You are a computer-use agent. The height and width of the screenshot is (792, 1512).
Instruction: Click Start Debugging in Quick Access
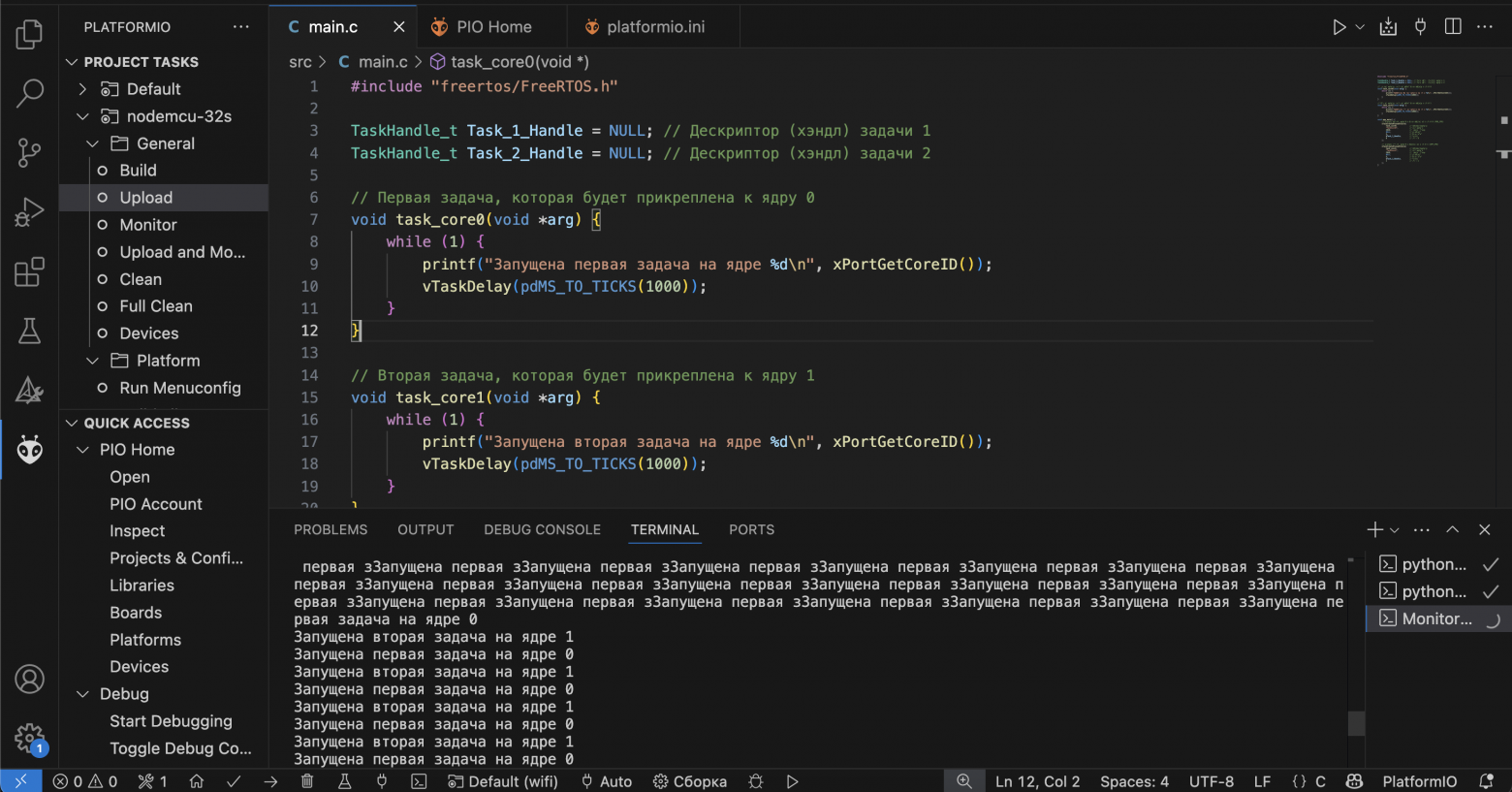point(171,721)
